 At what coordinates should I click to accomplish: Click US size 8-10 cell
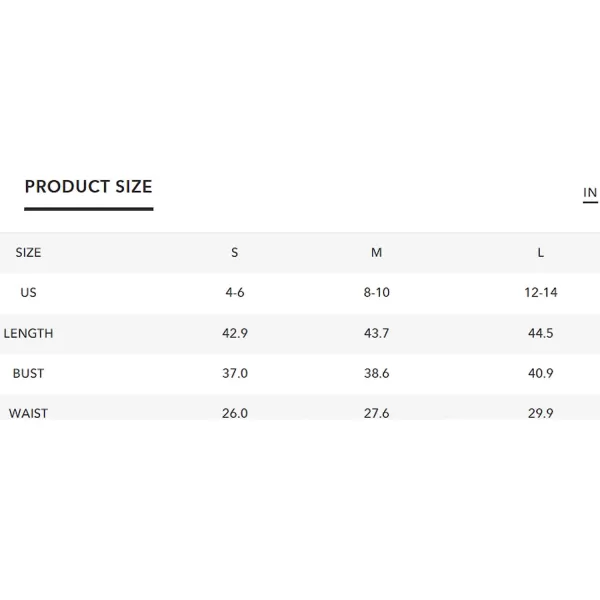click(x=377, y=293)
